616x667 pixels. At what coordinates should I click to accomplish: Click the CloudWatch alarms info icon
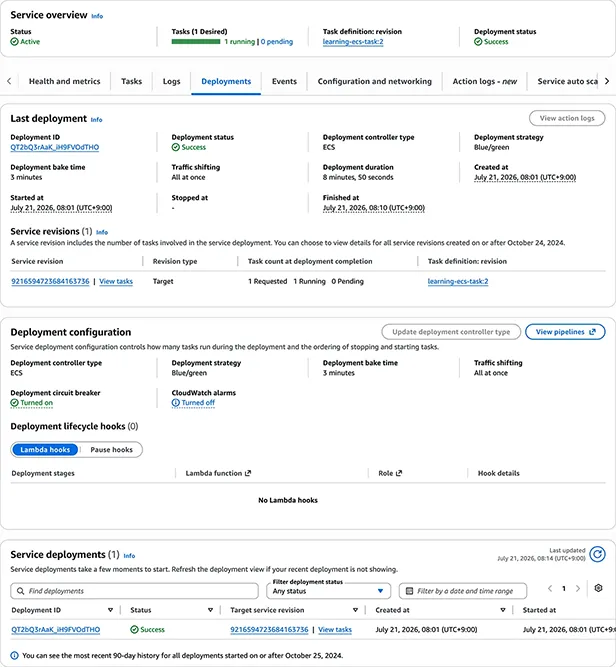pos(175,402)
